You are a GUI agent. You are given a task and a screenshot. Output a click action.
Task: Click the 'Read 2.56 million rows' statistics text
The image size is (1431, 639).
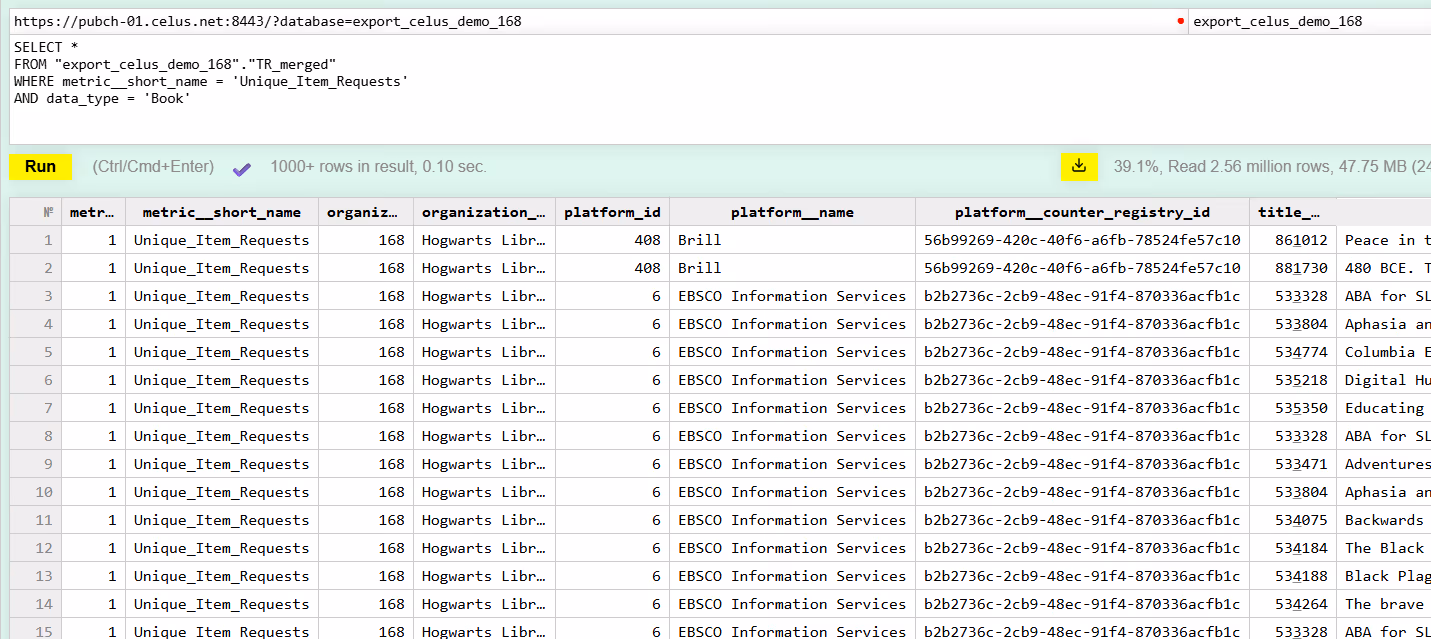1249,167
